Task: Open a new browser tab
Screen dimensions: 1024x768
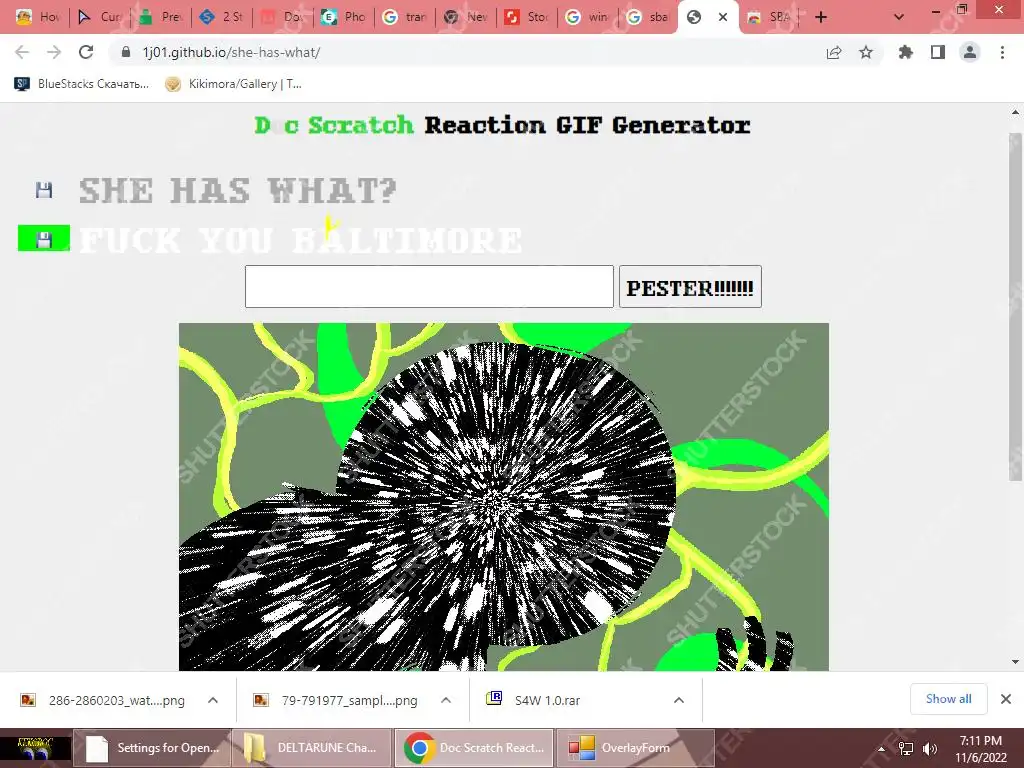Action: point(821,17)
